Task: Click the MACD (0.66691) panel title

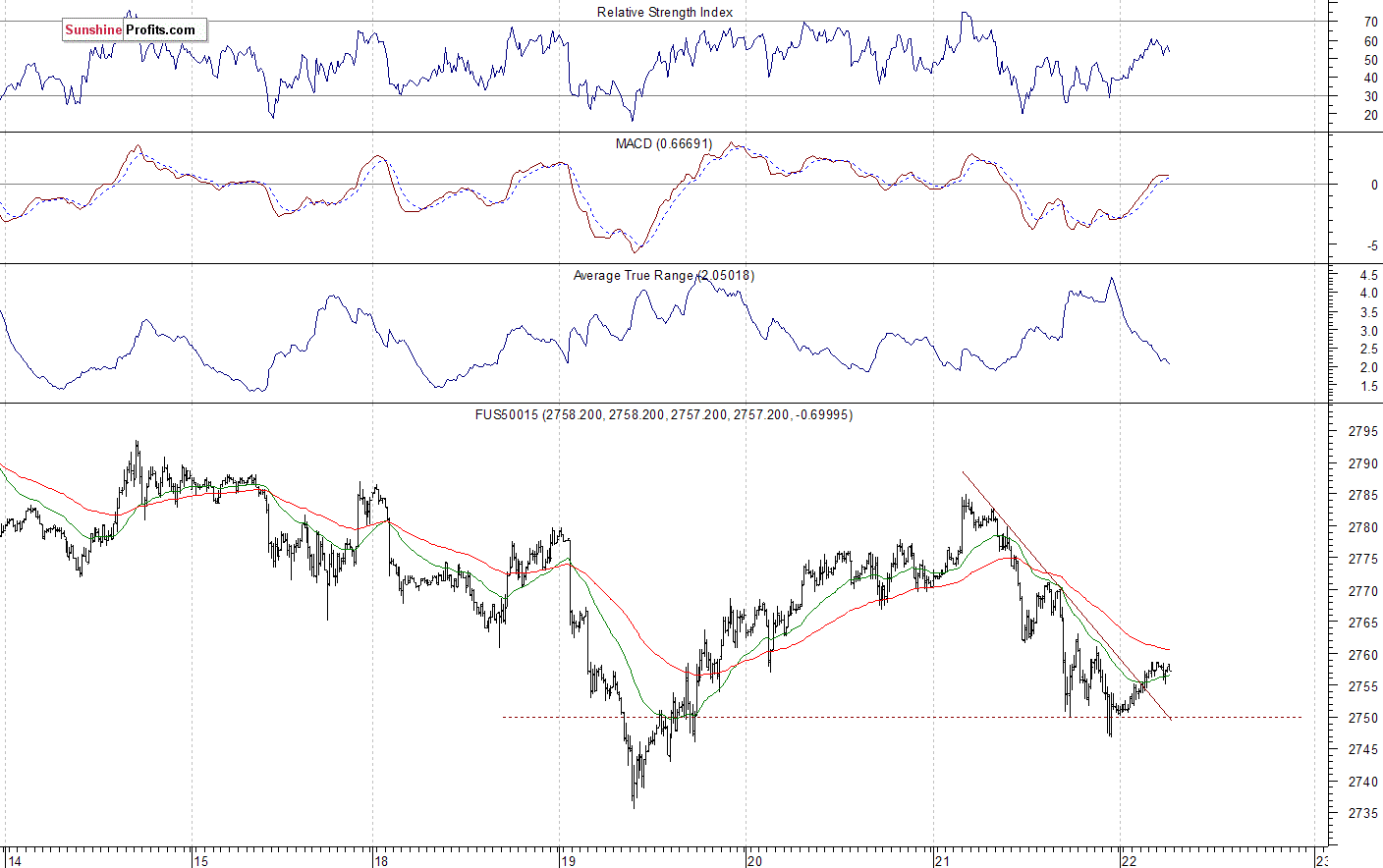Action: pyautogui.click(x=664, y=143)
